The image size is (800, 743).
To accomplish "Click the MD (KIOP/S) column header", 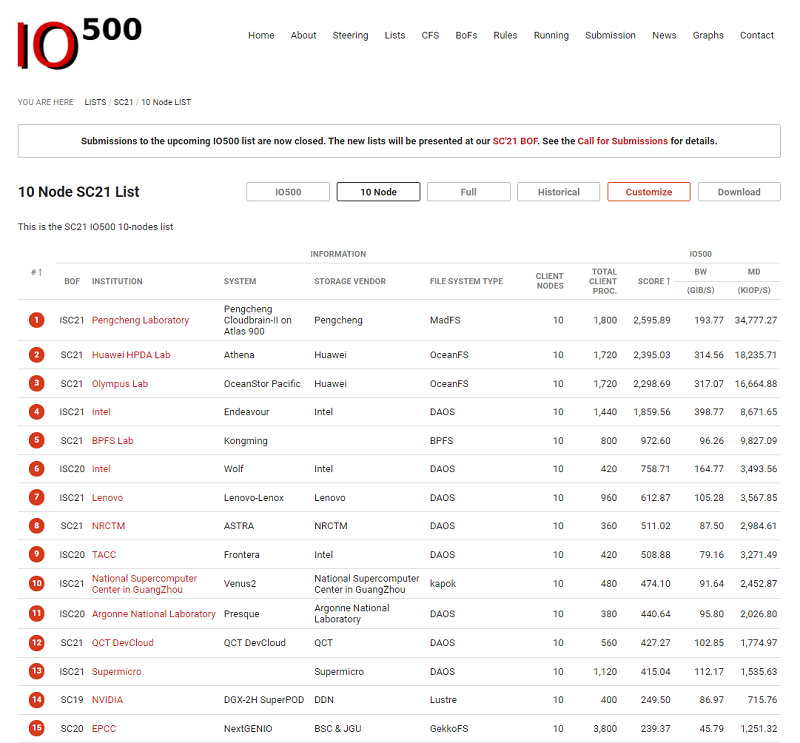I will point(754,281).
